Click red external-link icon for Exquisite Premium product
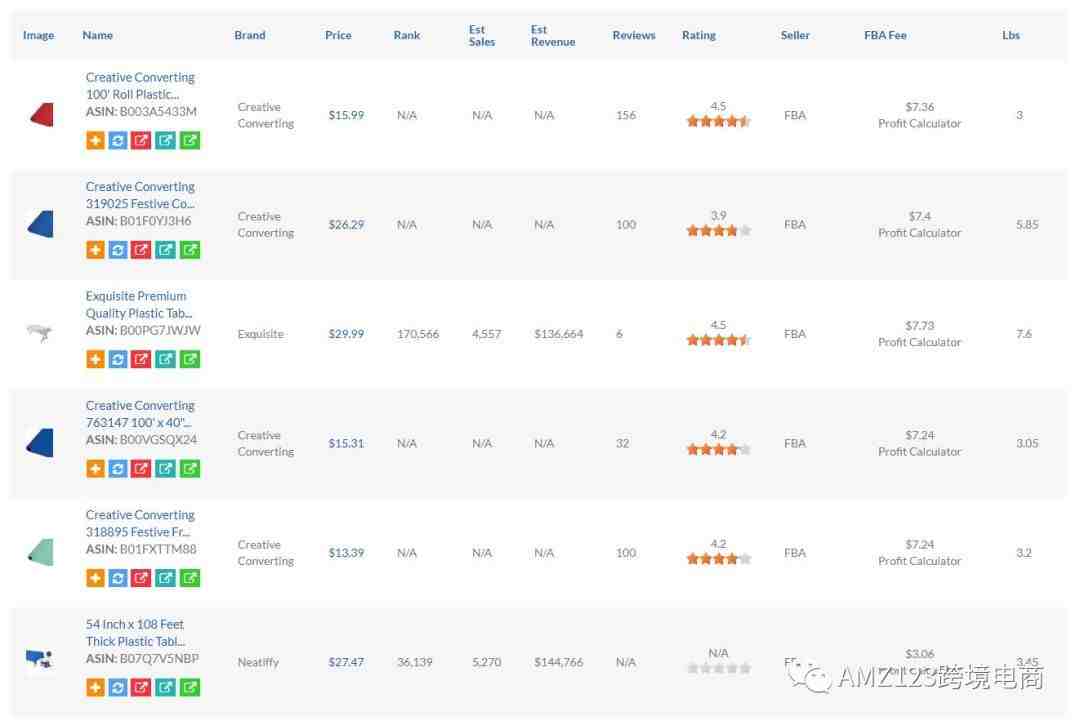The height and width of the screenshot is (725, 1080). [142, 359]
